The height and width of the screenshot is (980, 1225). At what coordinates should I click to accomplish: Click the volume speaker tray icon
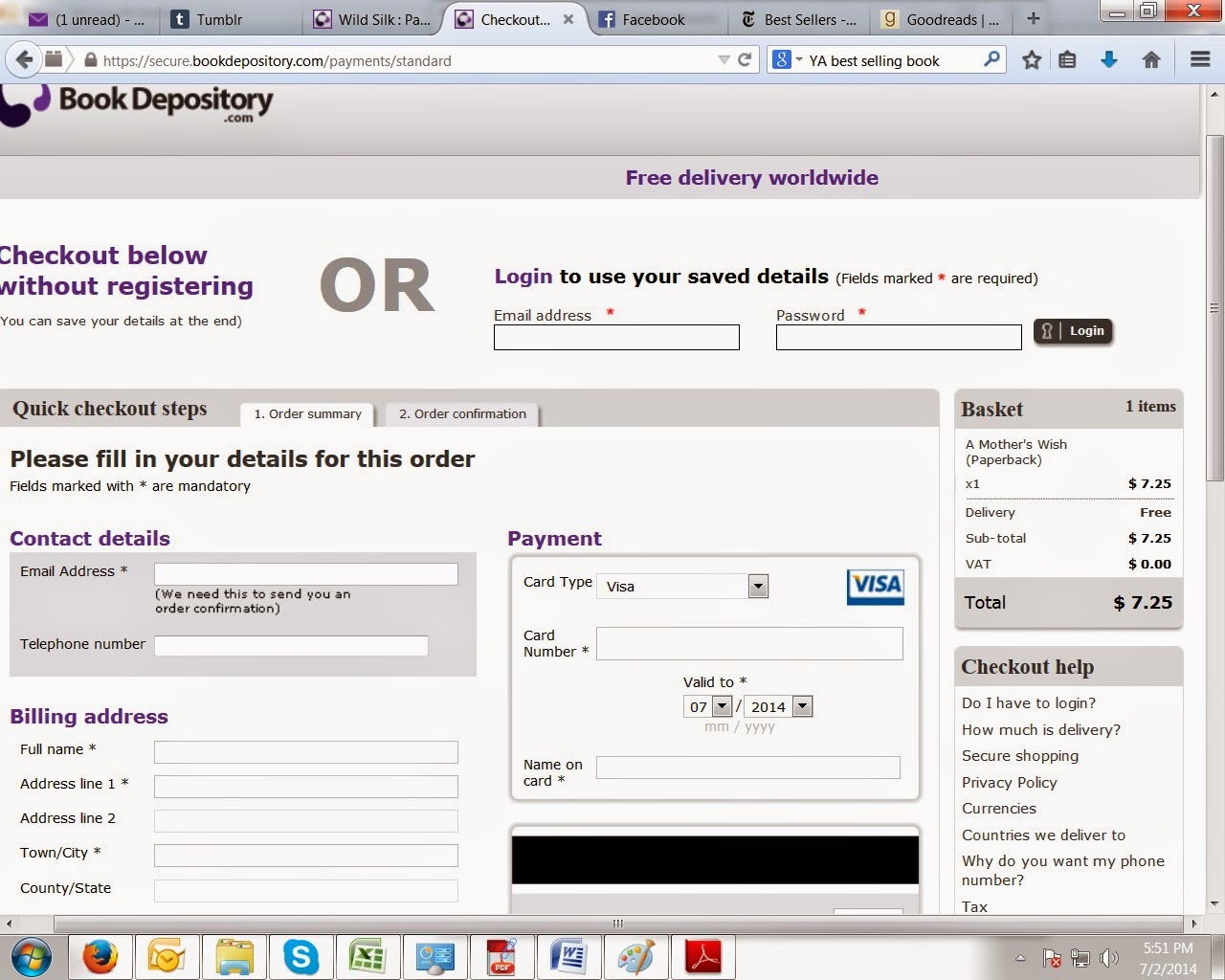[1109, 957]
